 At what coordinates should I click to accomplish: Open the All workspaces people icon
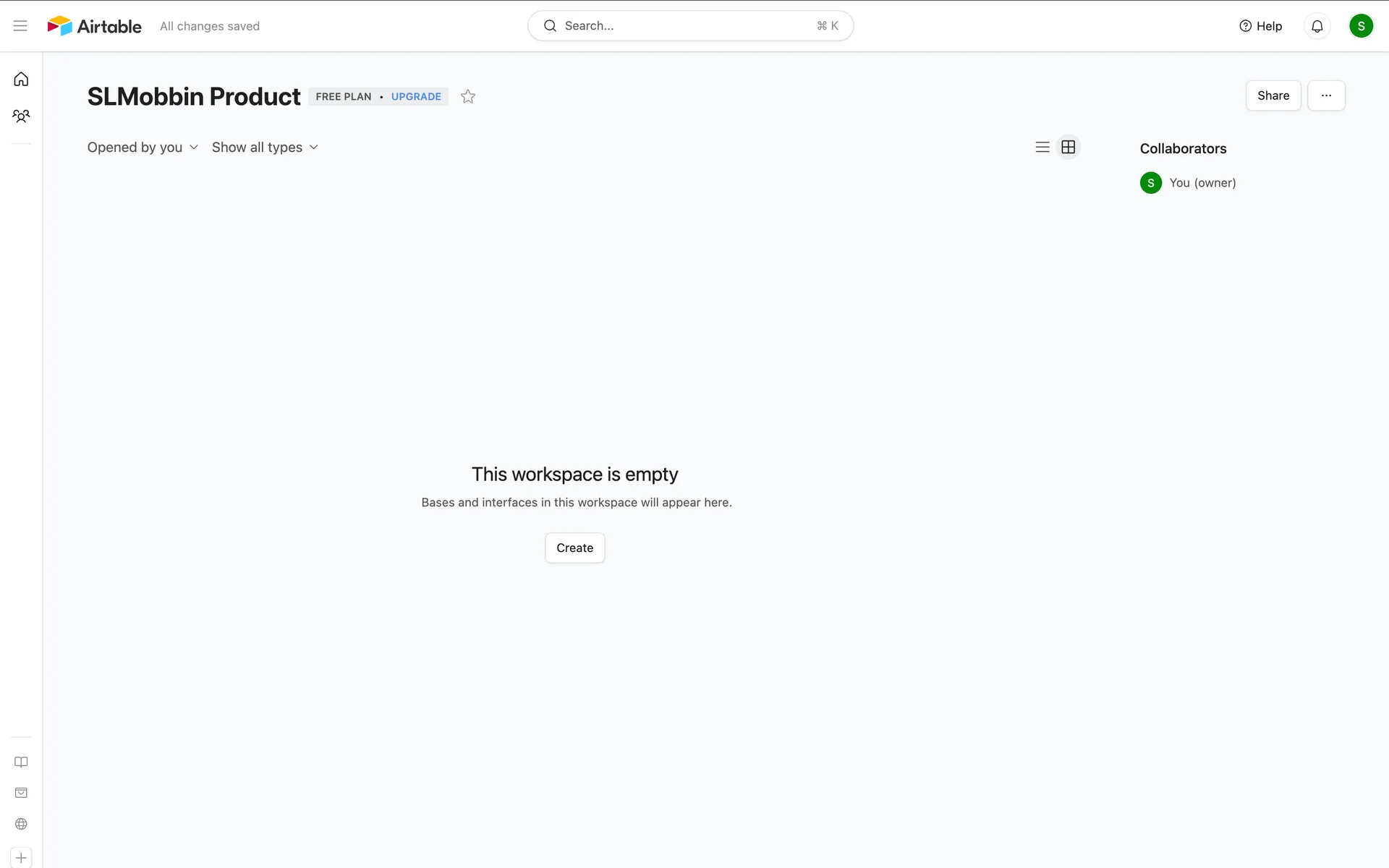click(21, 116)
